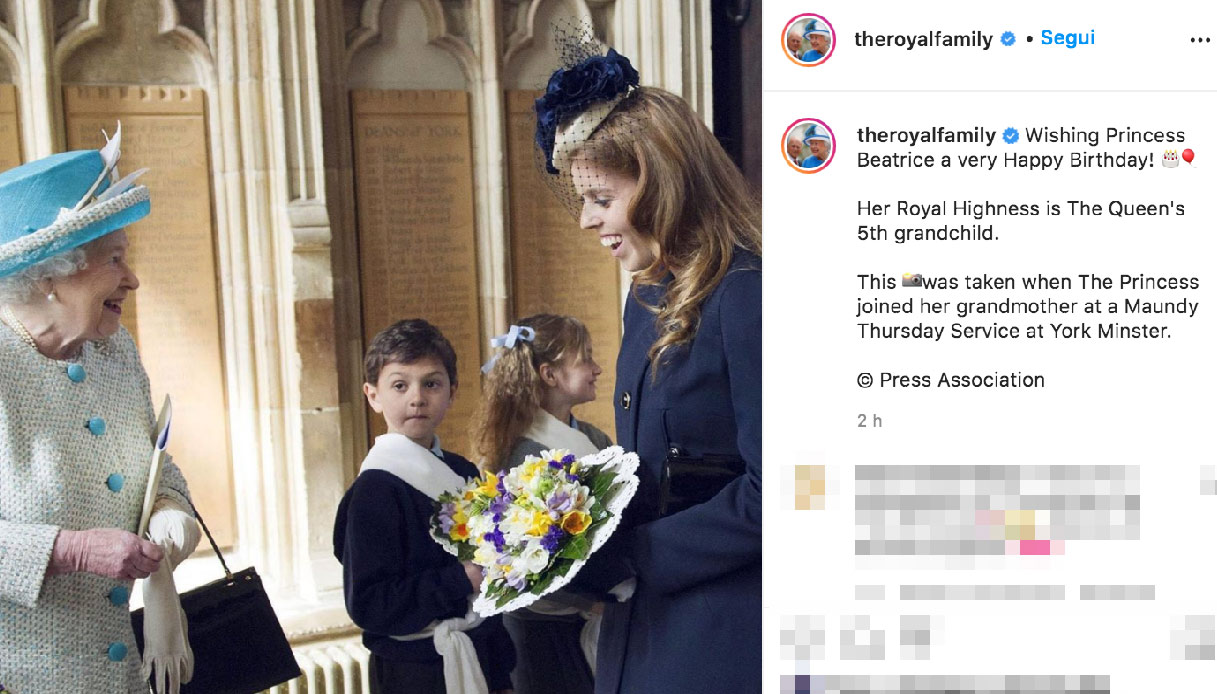Click the first pixelated icon in the action row

(803, 637)
